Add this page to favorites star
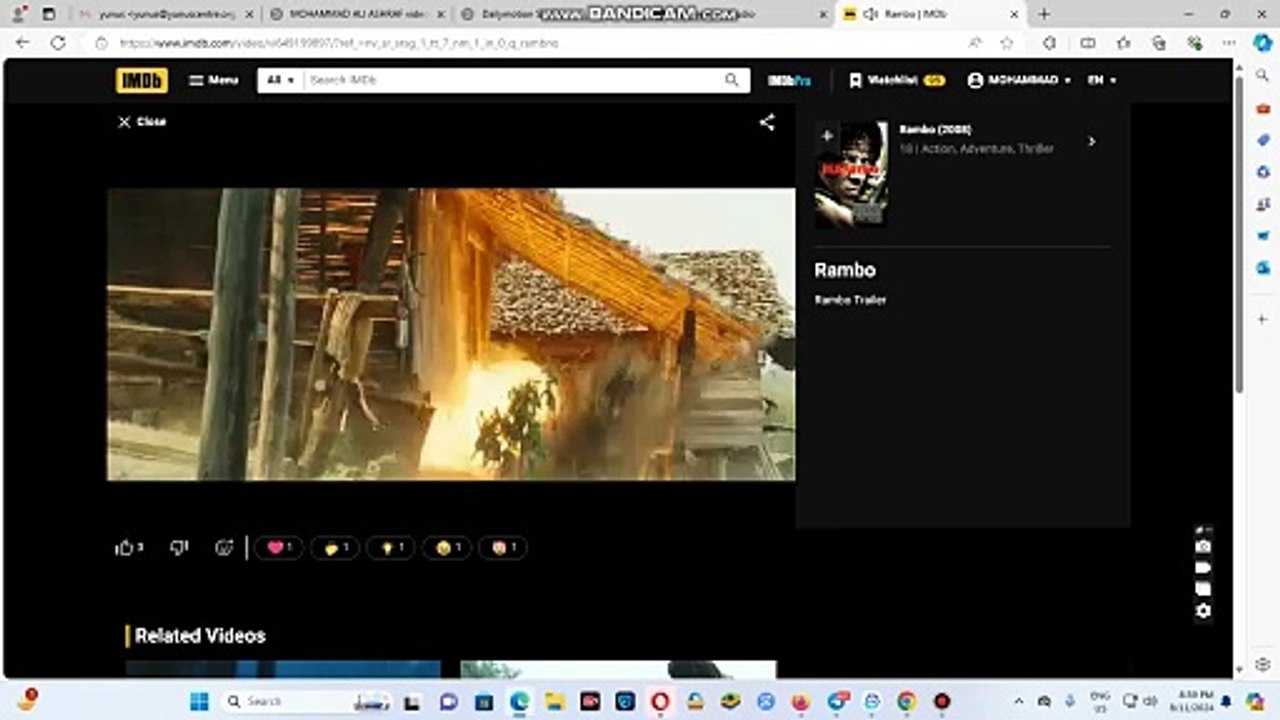 coord(1007,43)
